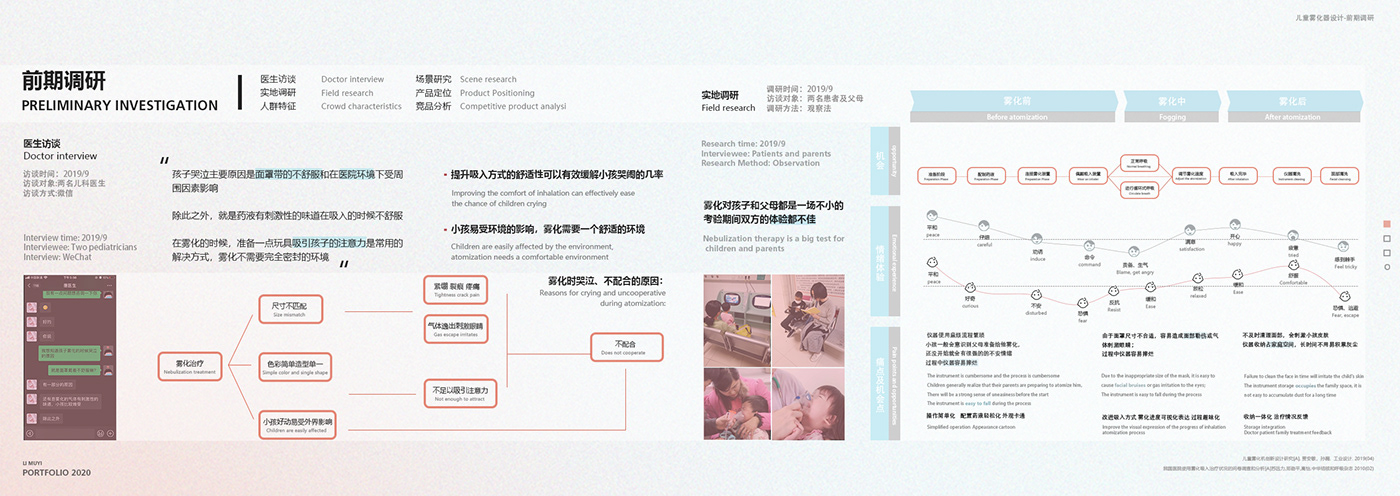This screenshot has height=496, width=1400.
Task: Select the 'Gas escape irritates' box
Action: [x=456, y=330]
